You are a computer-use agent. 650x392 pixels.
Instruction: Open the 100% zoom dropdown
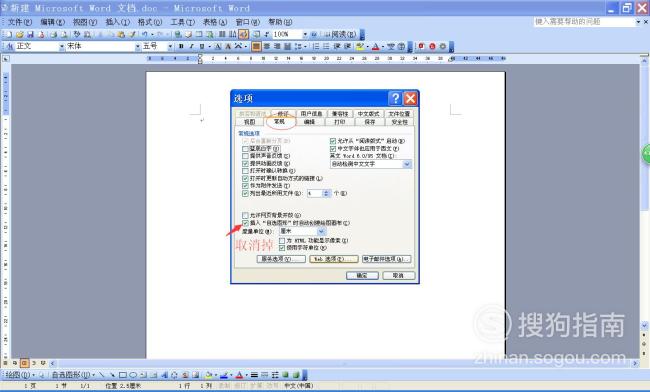coord(305,34)
